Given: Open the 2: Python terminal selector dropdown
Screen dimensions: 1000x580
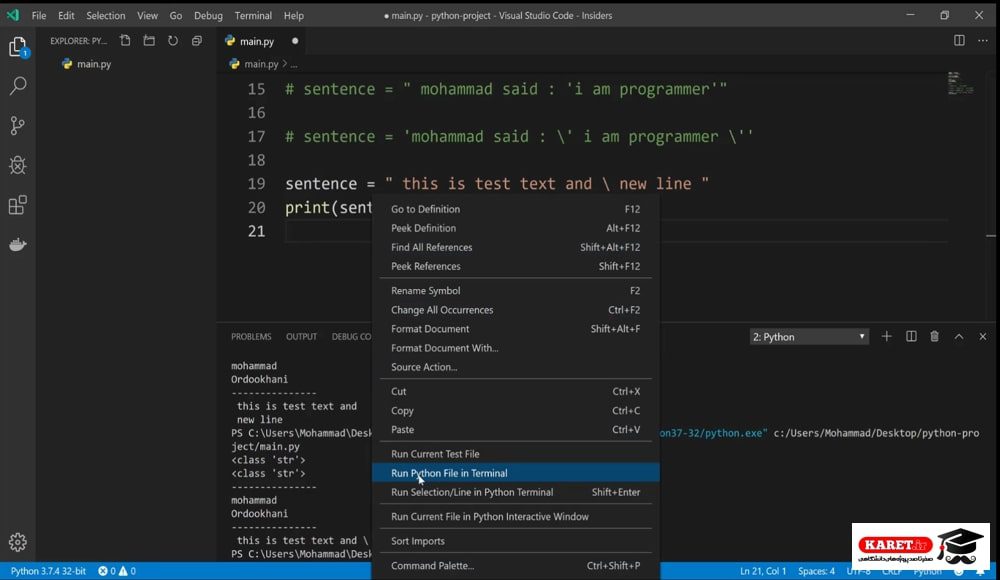Looking at the screenshot, I should (809, 336).
